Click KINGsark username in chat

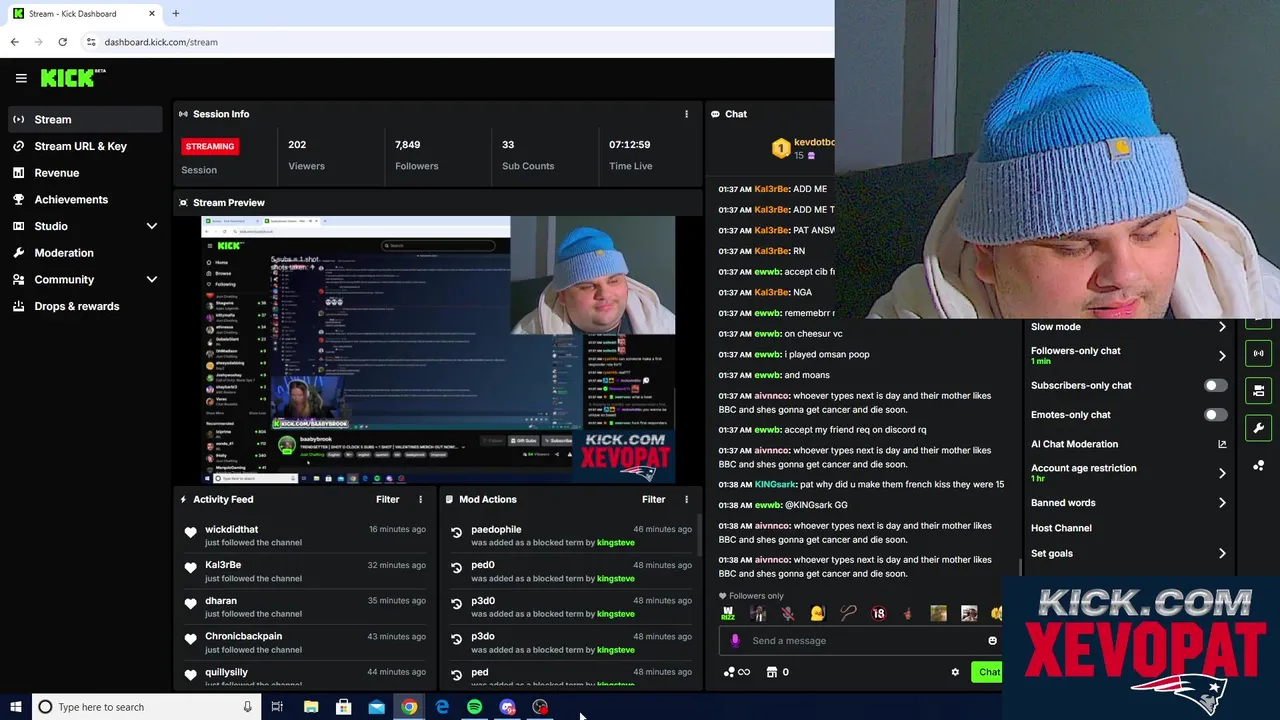(775, 484)
